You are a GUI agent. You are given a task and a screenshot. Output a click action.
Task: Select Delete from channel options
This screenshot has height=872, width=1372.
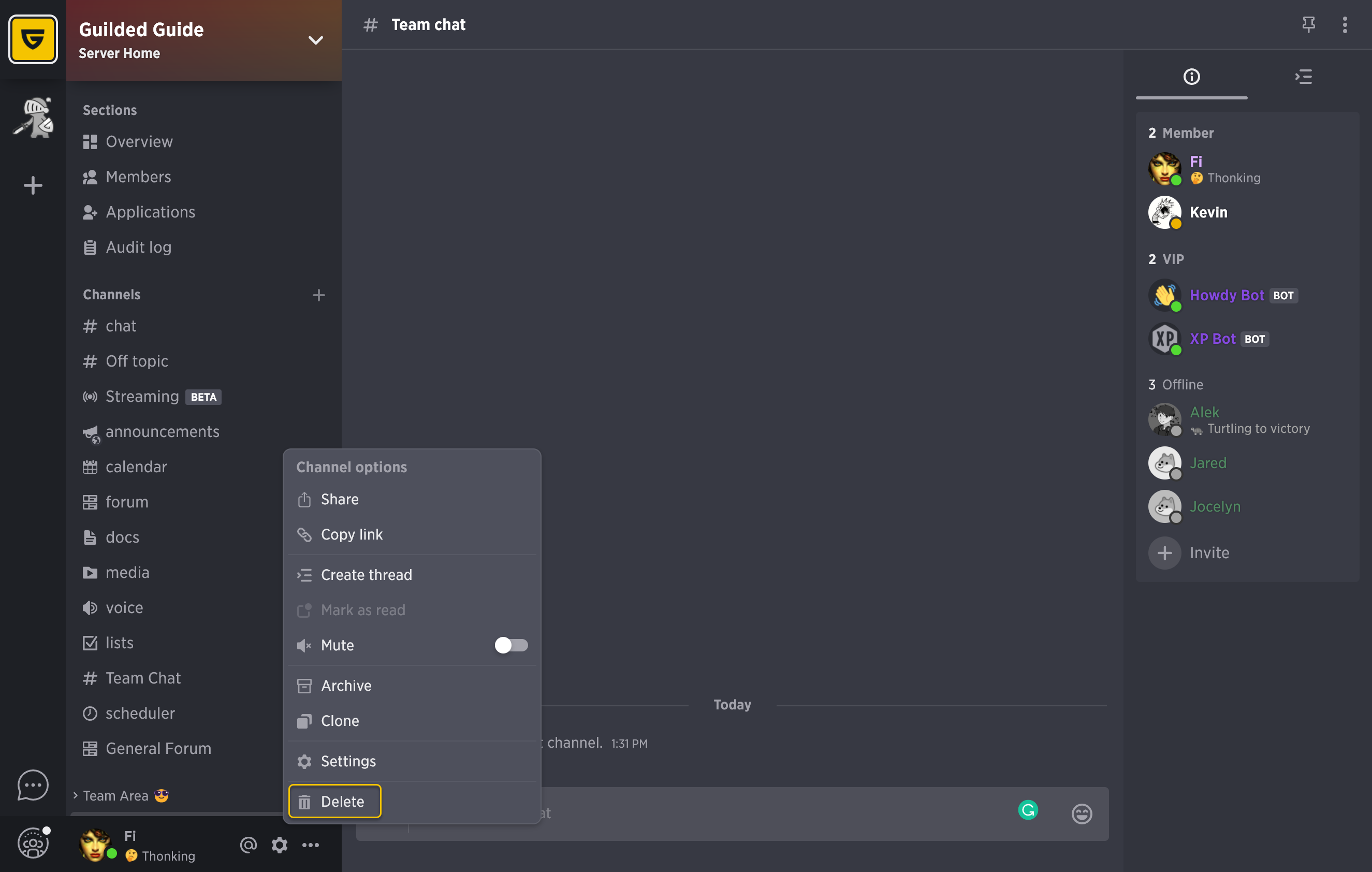click(334, 800)
